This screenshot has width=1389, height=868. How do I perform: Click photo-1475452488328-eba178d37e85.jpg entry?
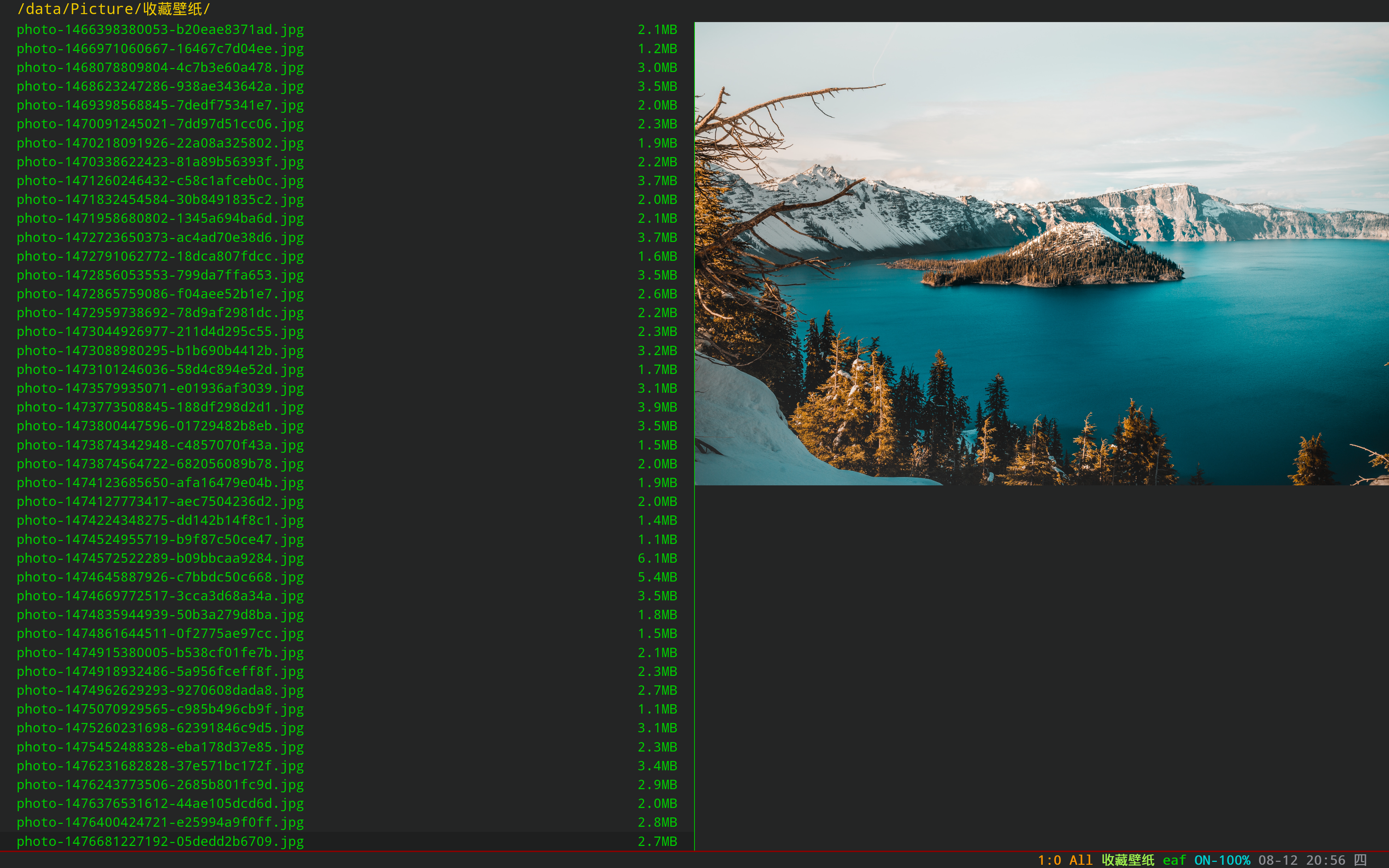coord(160,748)
